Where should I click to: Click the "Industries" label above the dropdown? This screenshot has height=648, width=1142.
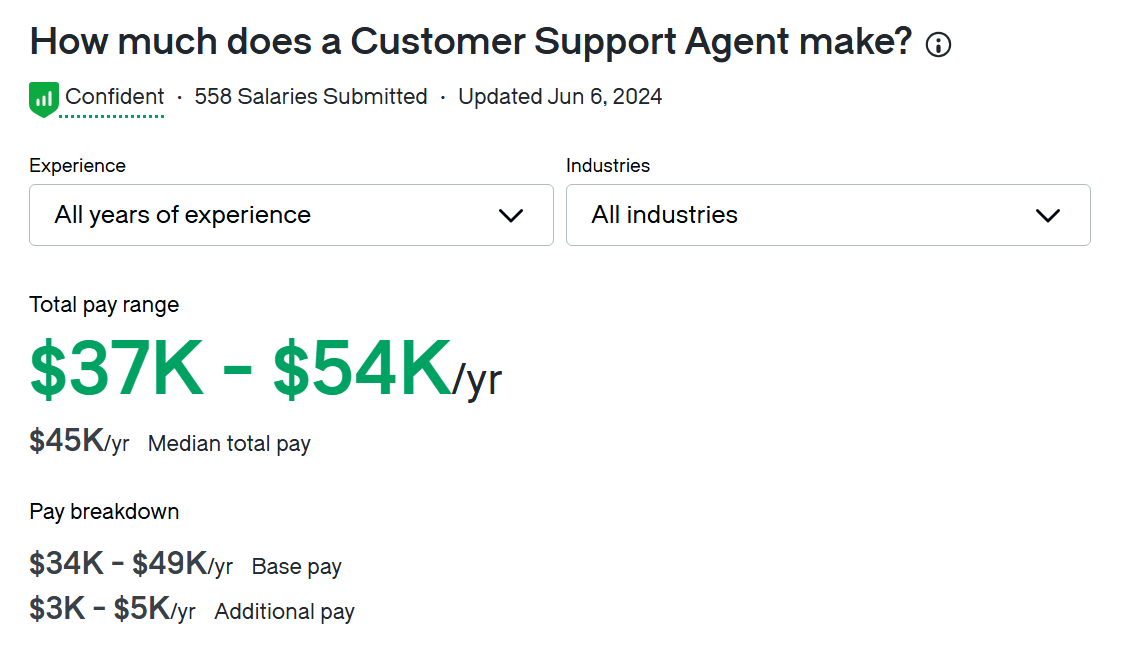(x=607, y=166)
